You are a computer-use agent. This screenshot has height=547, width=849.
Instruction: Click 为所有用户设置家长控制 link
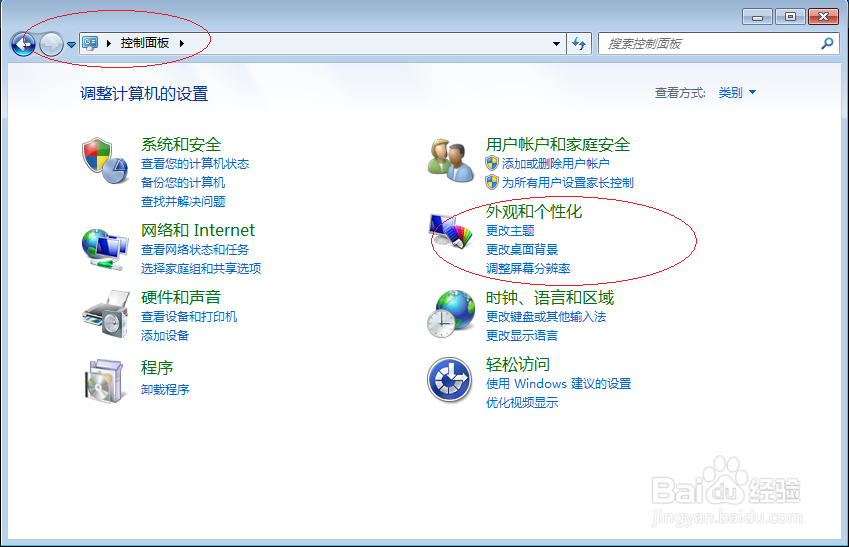coord(567,183)
